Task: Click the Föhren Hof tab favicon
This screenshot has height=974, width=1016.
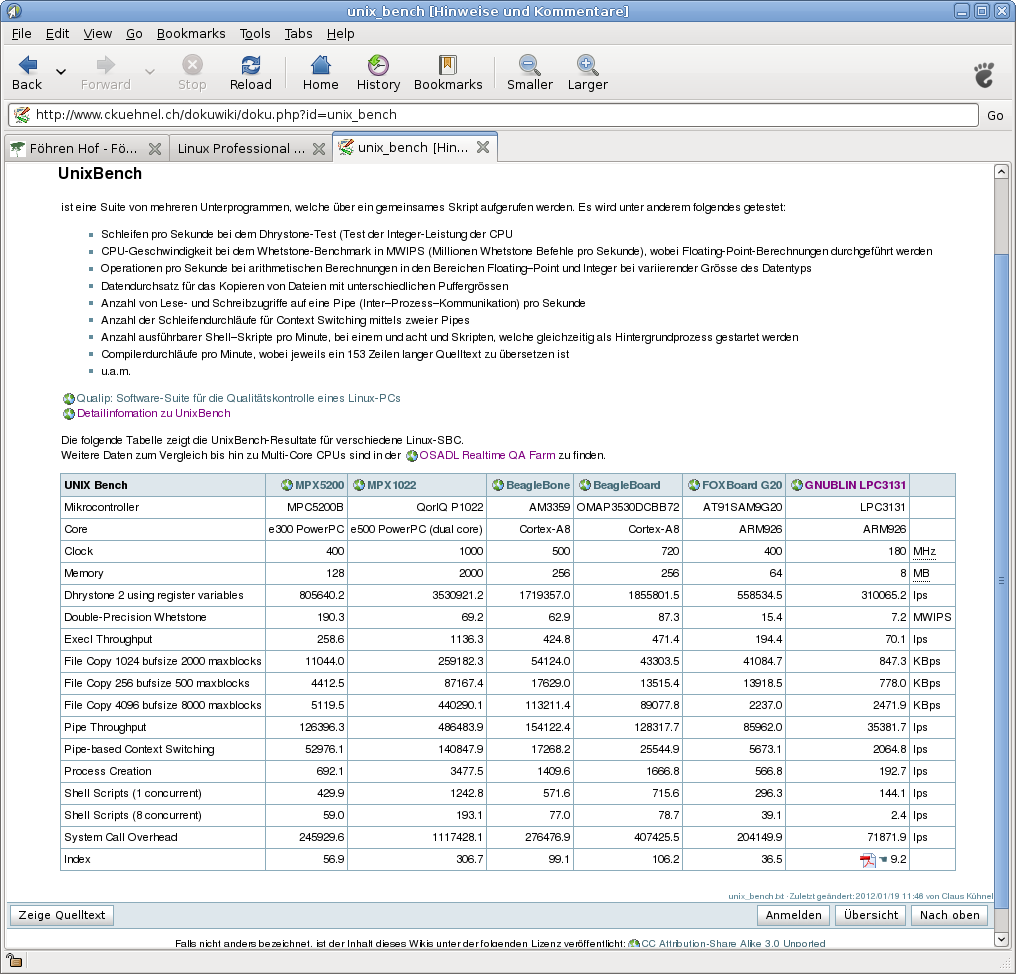Action: pyautogui.click(x=17, y=148)
